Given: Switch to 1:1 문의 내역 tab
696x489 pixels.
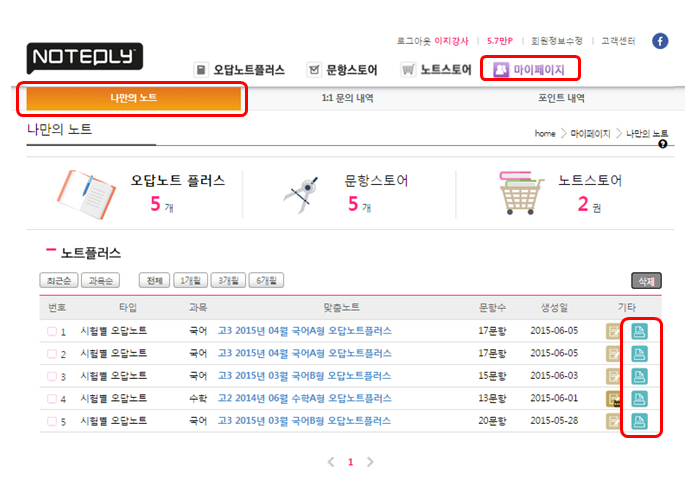Looking at the screenshot, I should (348, 98).
